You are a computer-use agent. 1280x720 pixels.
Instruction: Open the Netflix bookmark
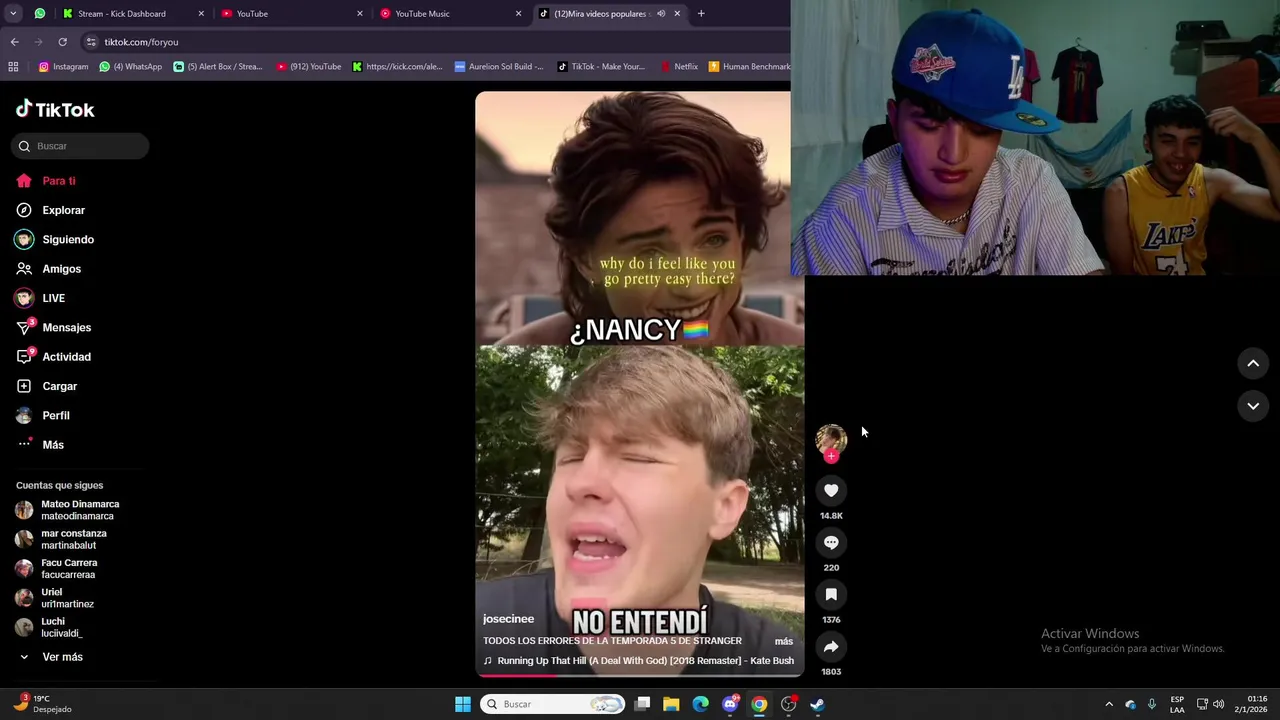click(x=679, y=67)
